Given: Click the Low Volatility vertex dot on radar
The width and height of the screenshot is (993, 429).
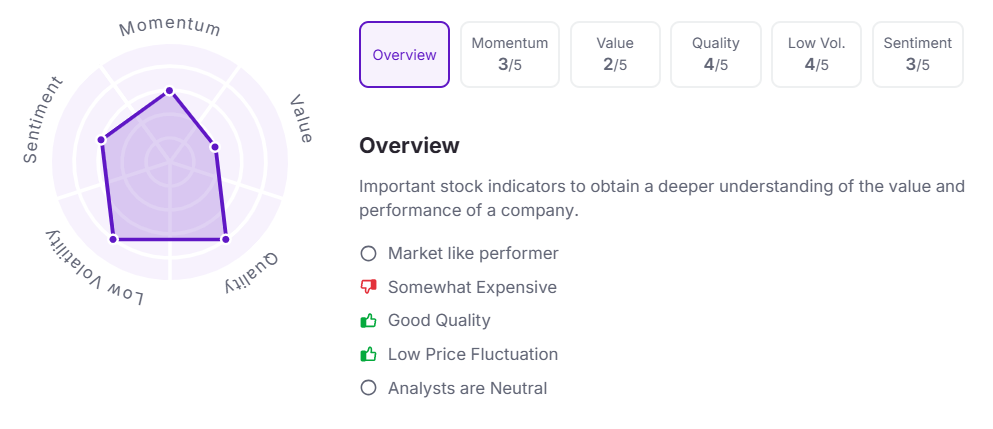Looking at the screenshot, I should (x=113, y=239).
